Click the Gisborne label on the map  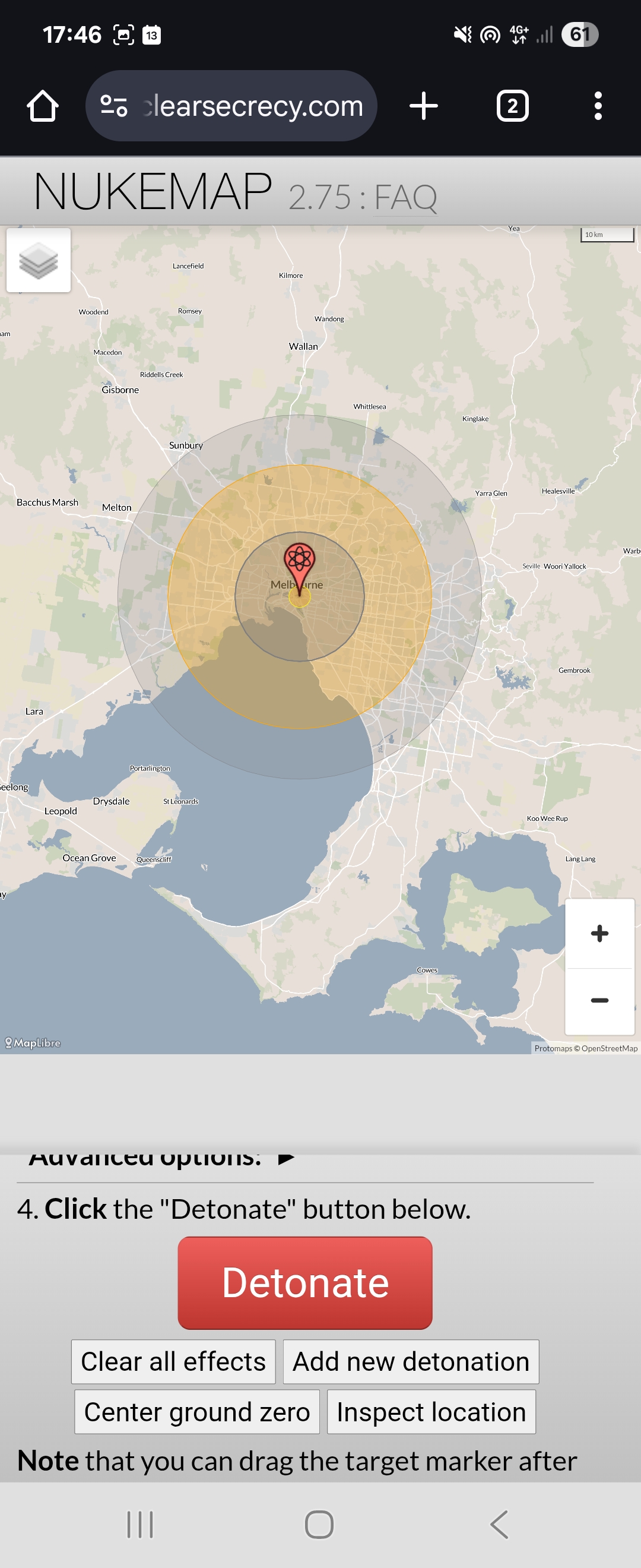coord(120,390)
